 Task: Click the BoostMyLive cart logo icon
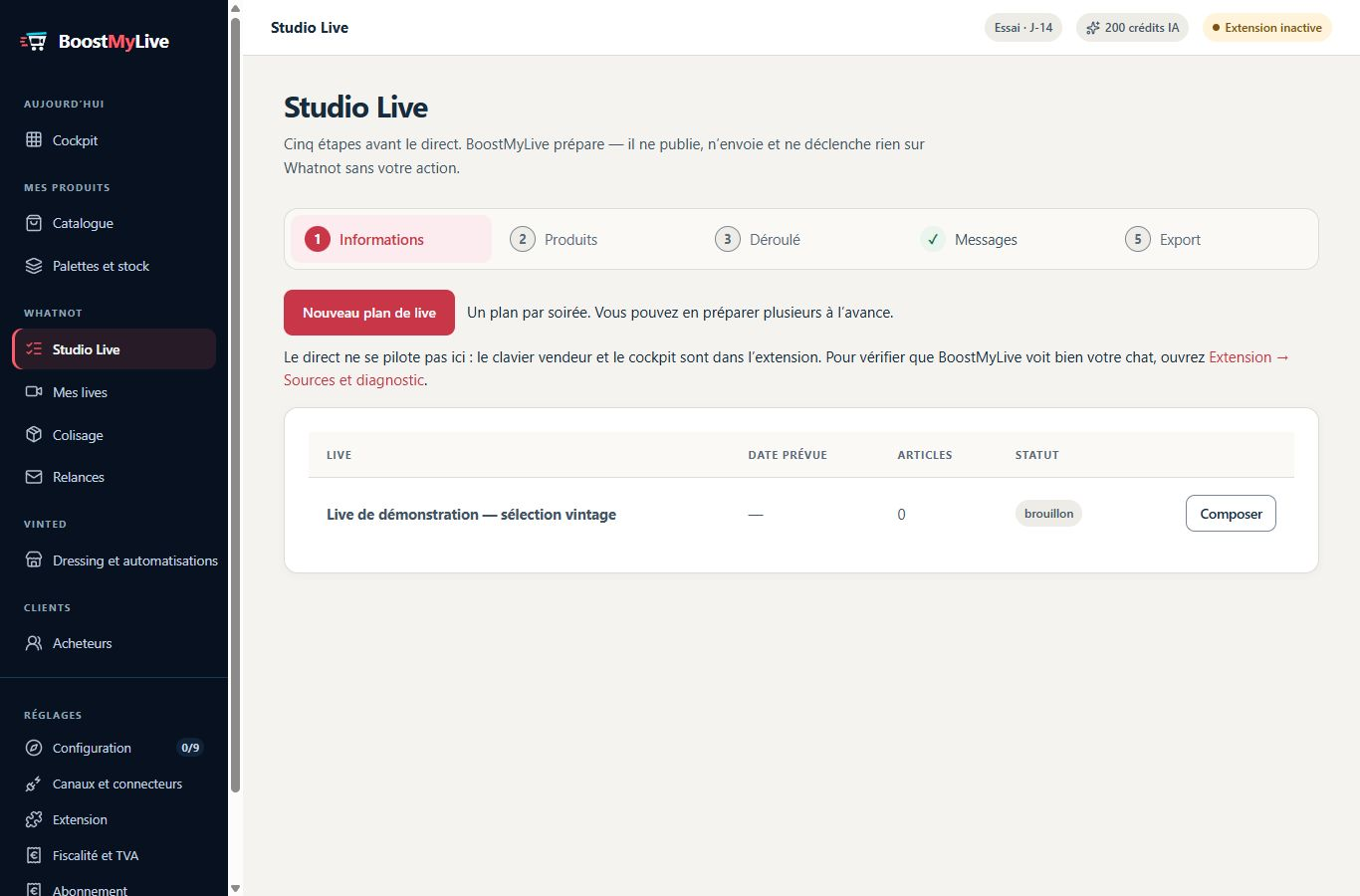pos(34,42)
